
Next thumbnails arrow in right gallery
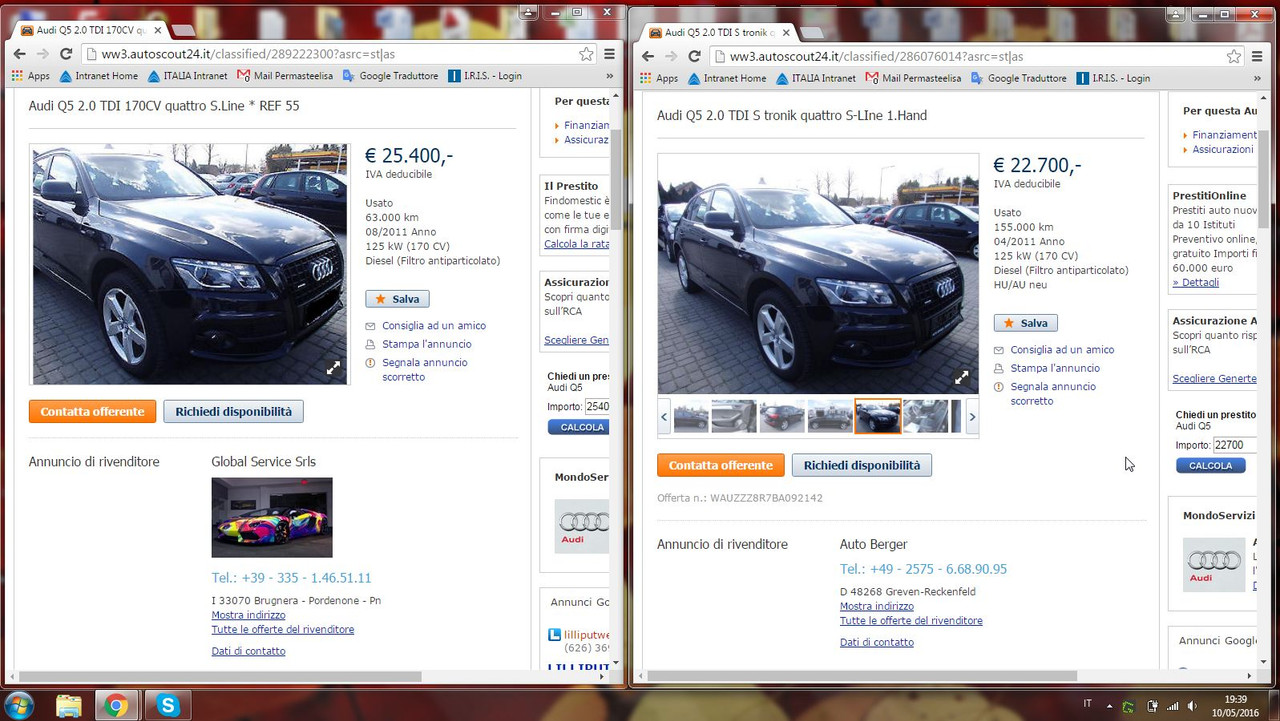click(x=972, y=417)
